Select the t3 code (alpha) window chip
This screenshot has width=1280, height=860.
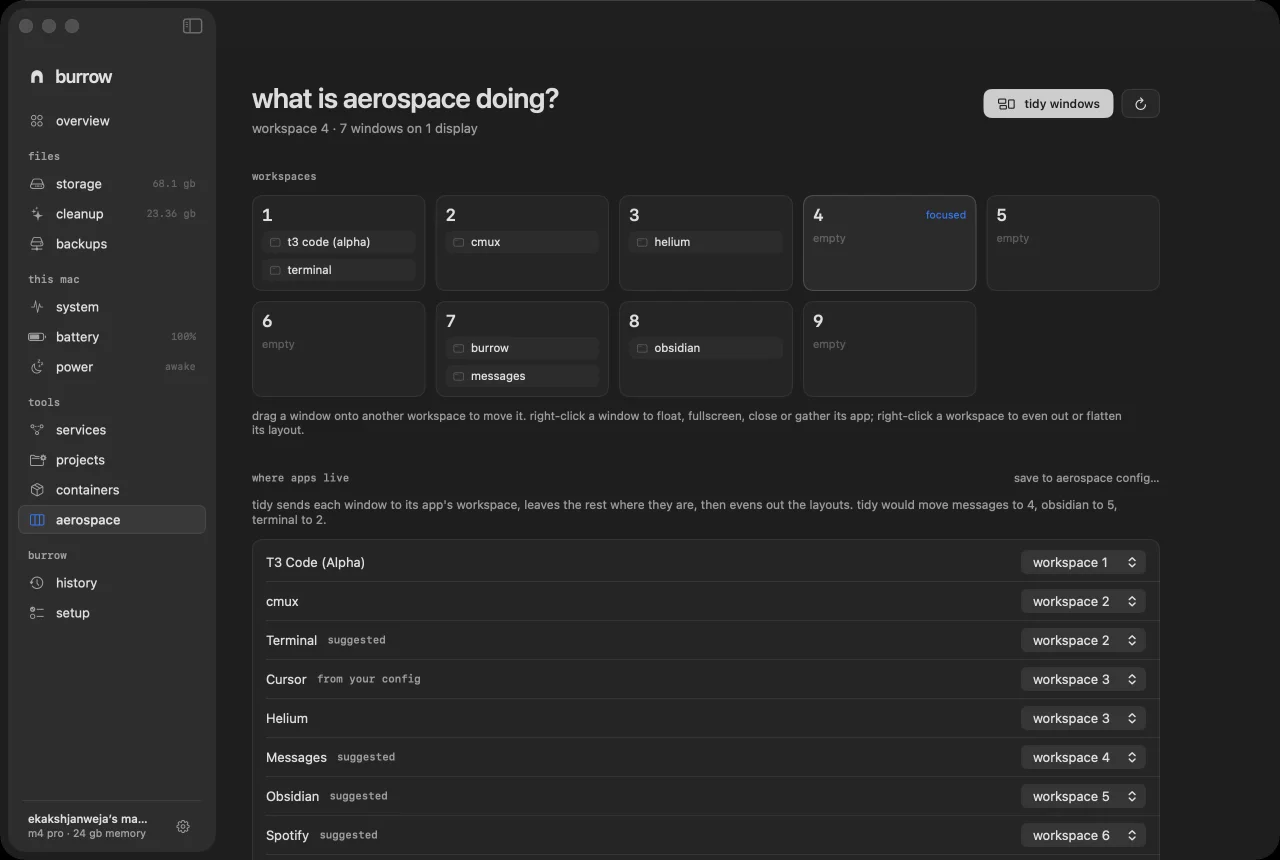click(x=339, y=242)
